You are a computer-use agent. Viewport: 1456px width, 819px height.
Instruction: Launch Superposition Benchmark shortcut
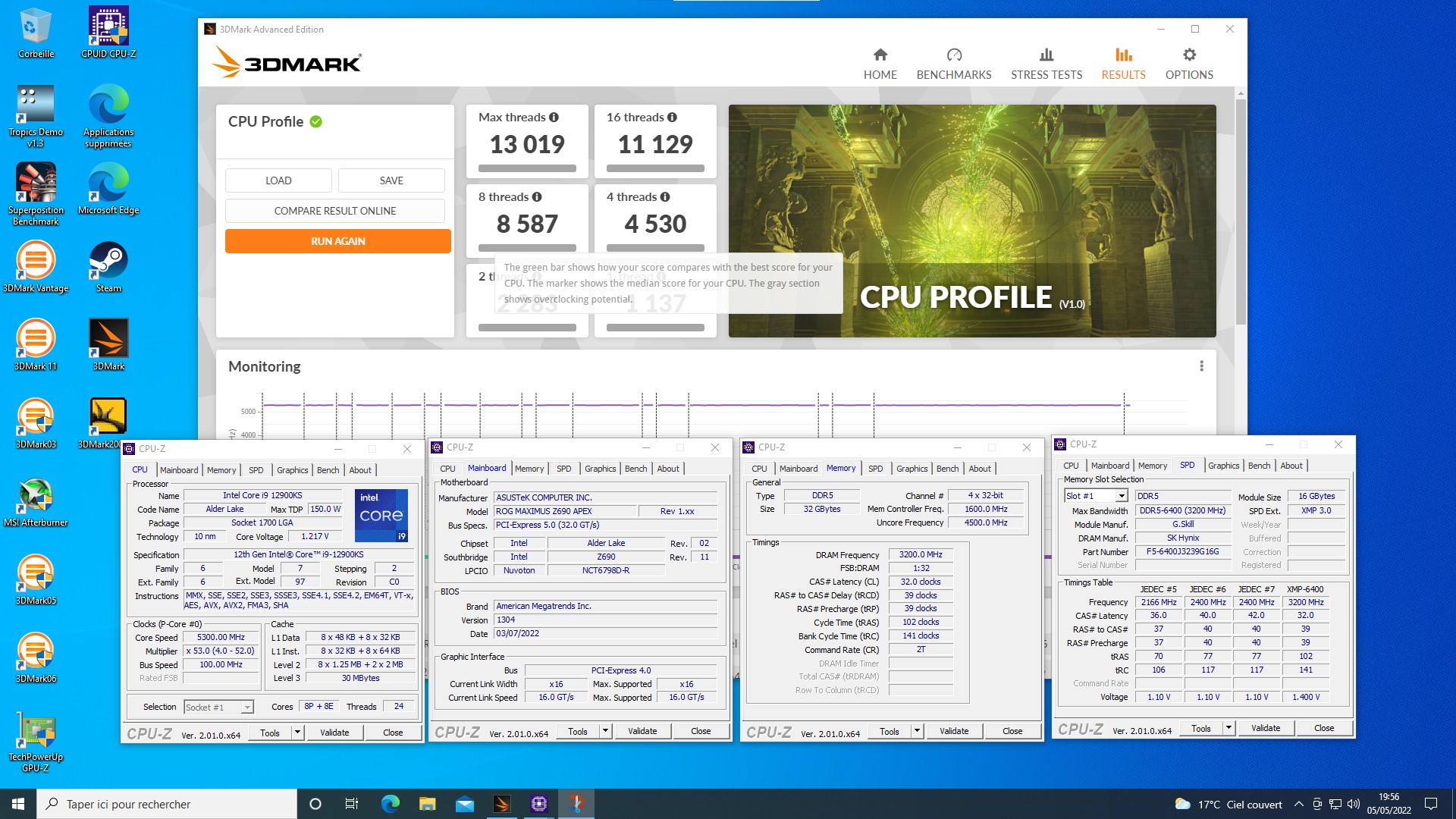tap(36, 194)
